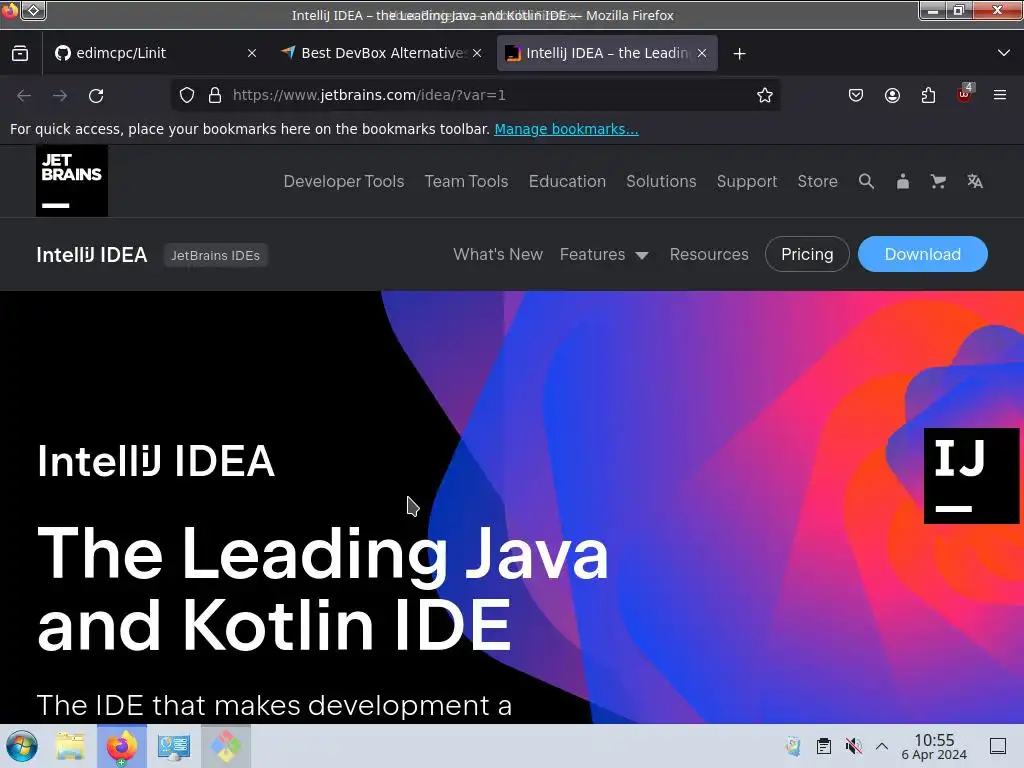1024x768 pixels.
Task: Show site security padlock info
Action: [x=215, y=95]
